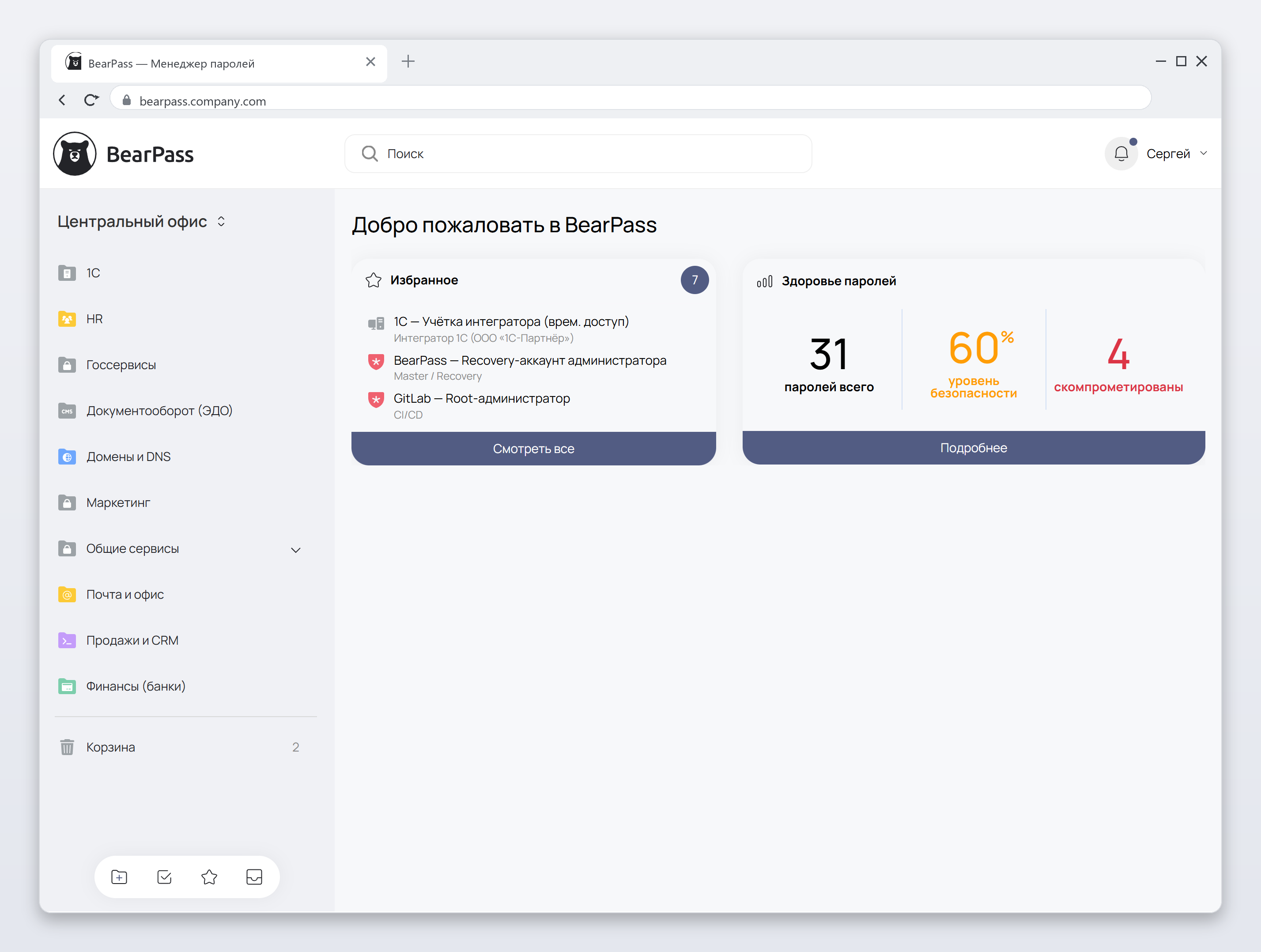Click the Документооборот CMS folder icon
The width and height of the screenshot is (1261, 952).
click(x=67, y=411)
